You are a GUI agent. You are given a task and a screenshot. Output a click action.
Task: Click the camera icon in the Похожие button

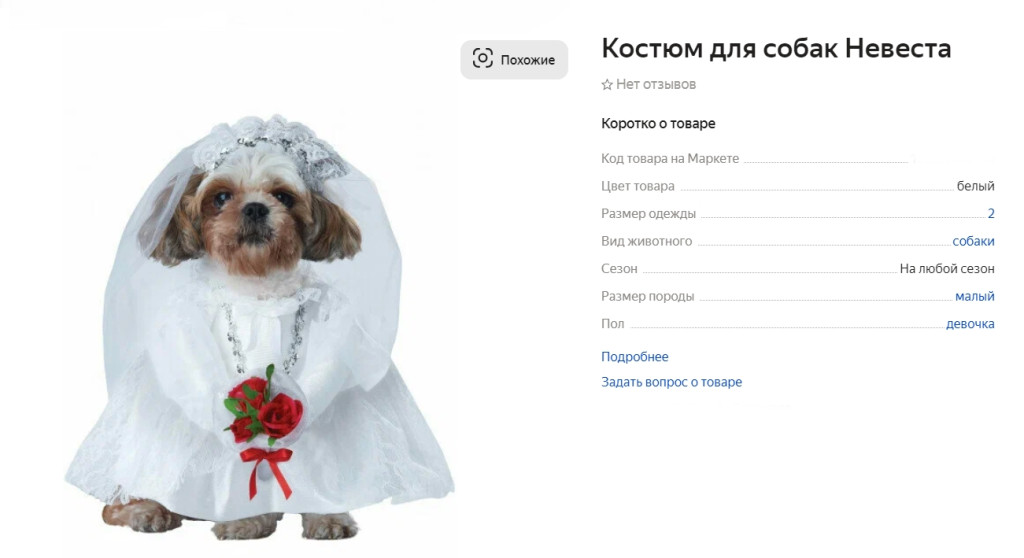[483, 59]
